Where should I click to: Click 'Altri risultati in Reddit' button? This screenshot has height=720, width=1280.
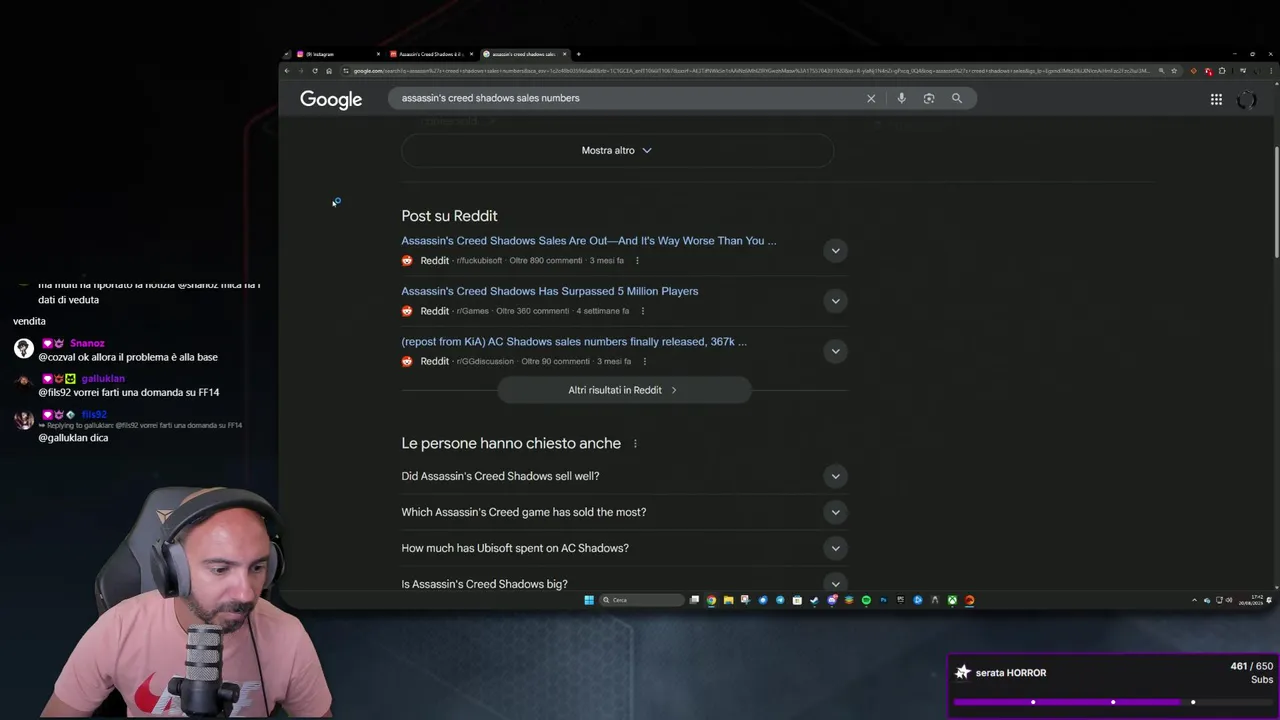623,390
